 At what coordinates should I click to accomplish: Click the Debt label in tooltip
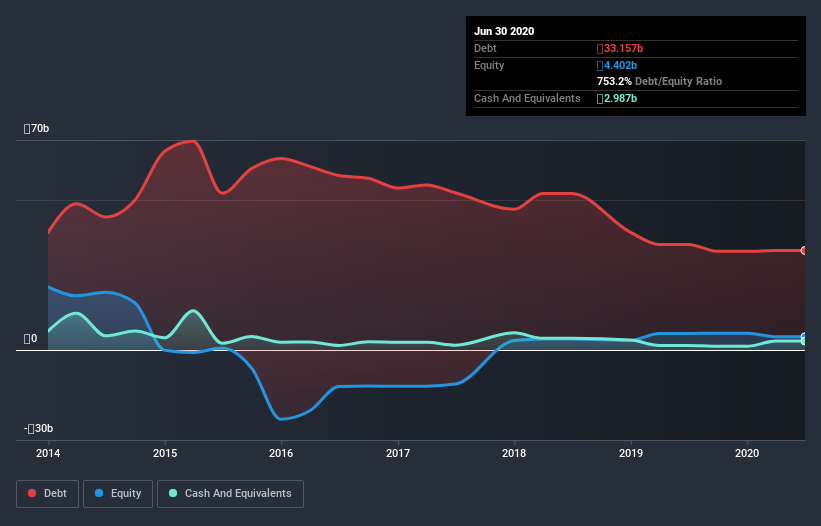pyautogui.click(x=485, y=49)
